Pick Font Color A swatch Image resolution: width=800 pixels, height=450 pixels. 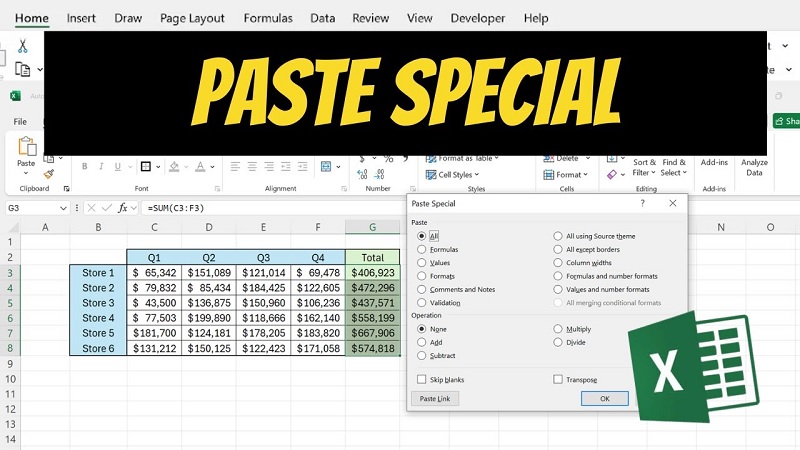pyautogui.click(x=201, y=166)
